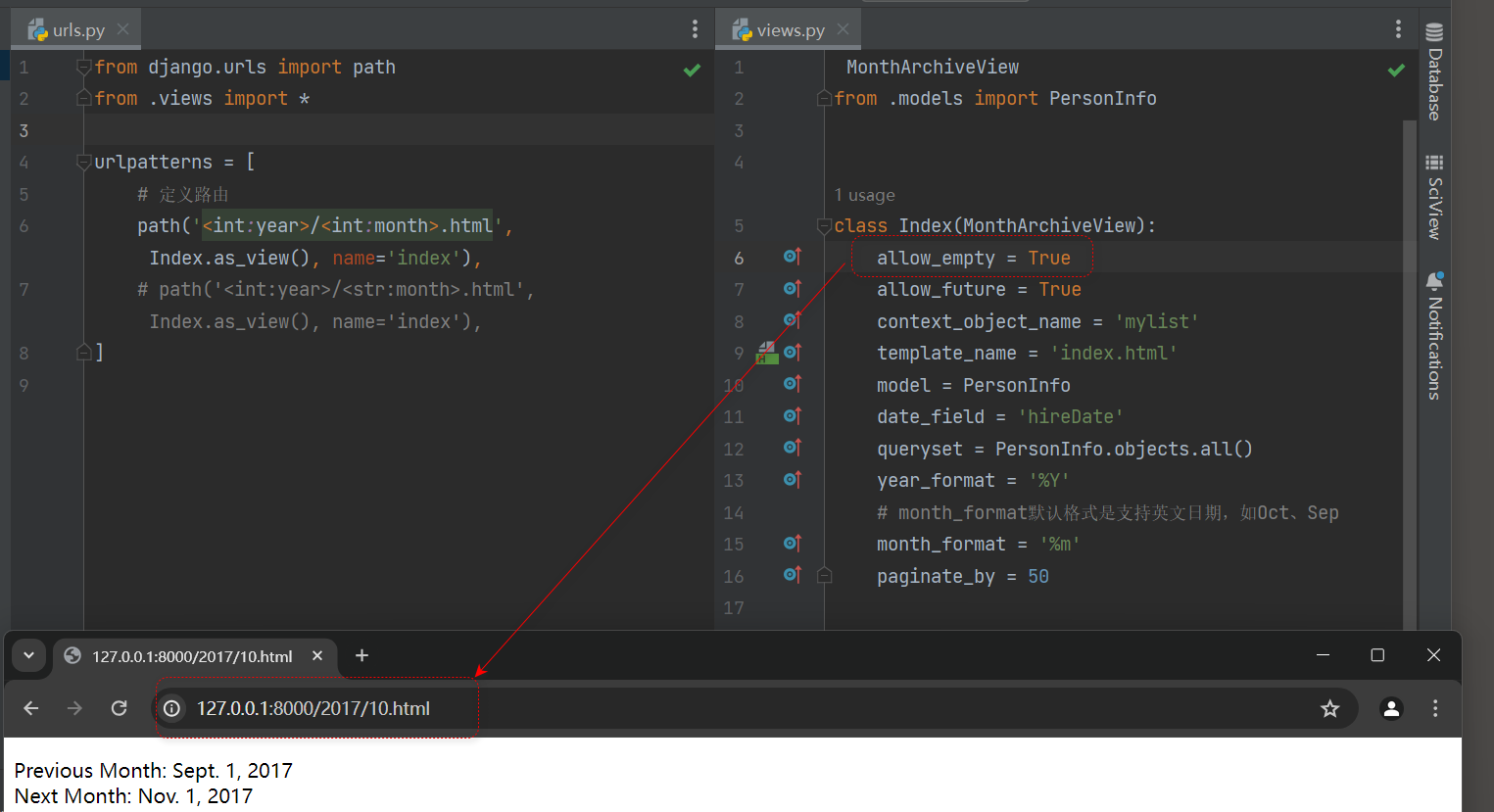This screenshot has width=1494, height=812.
Task: Reload the browser page
Action: pyautogui.click(x=120, y=708)
